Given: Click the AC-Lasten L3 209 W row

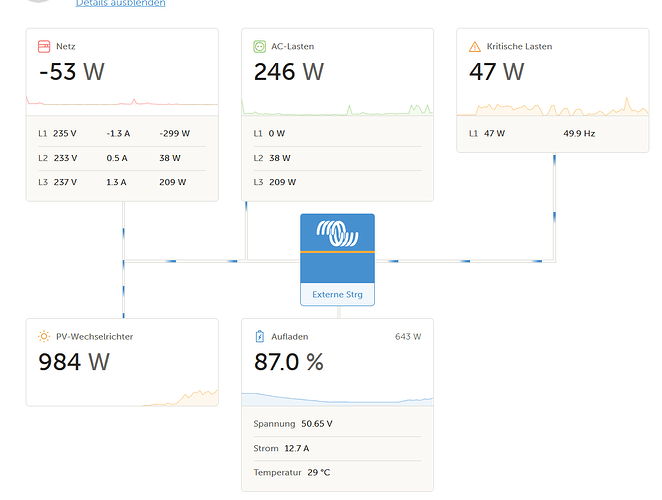Looking at the screenshot, I should [337, 182].
